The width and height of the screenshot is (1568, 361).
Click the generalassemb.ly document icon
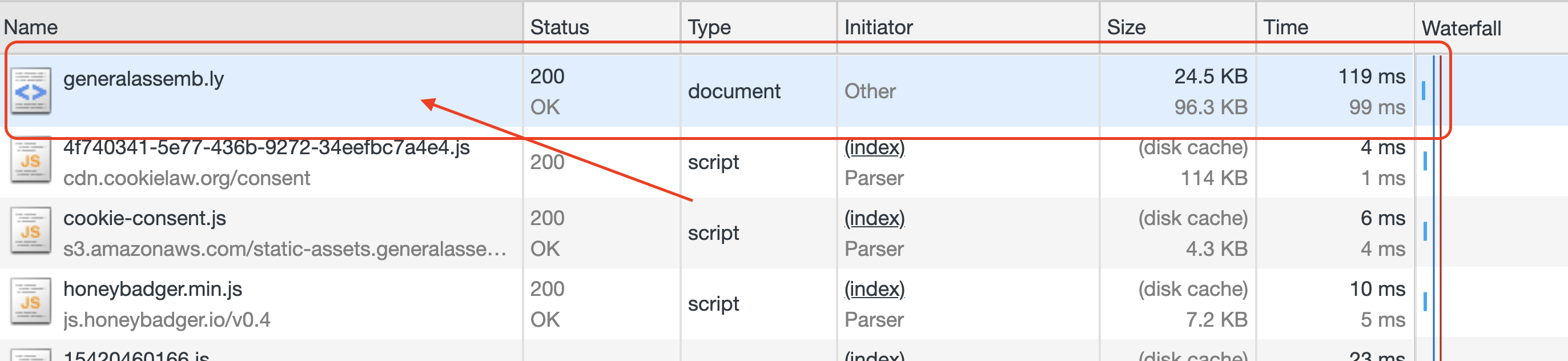pyautogui.click(x=30, y=91)
